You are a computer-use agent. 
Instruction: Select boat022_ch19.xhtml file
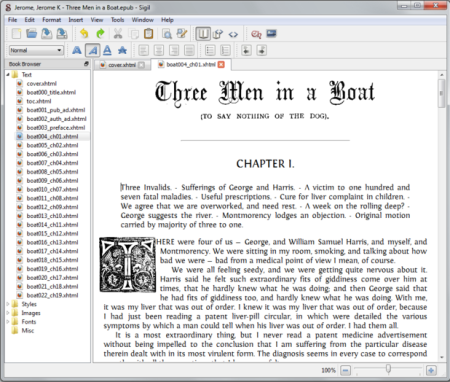tap(52, 295)
